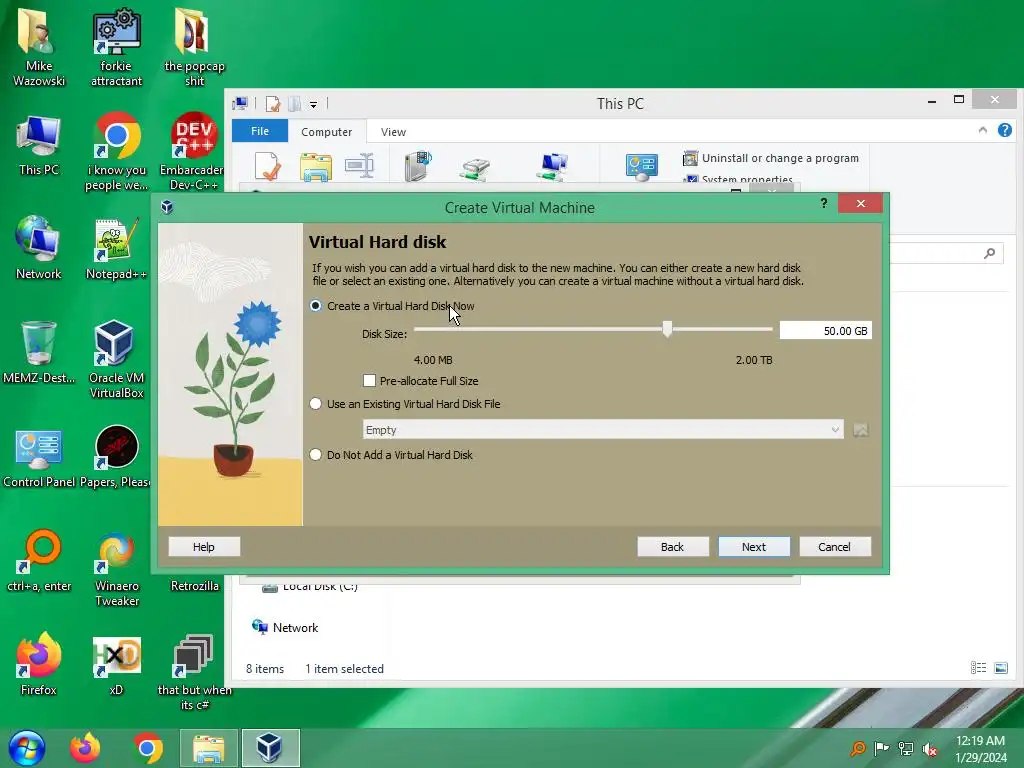
Task: Switch to the View ribbon tab
Action: (x=393, y=131)
